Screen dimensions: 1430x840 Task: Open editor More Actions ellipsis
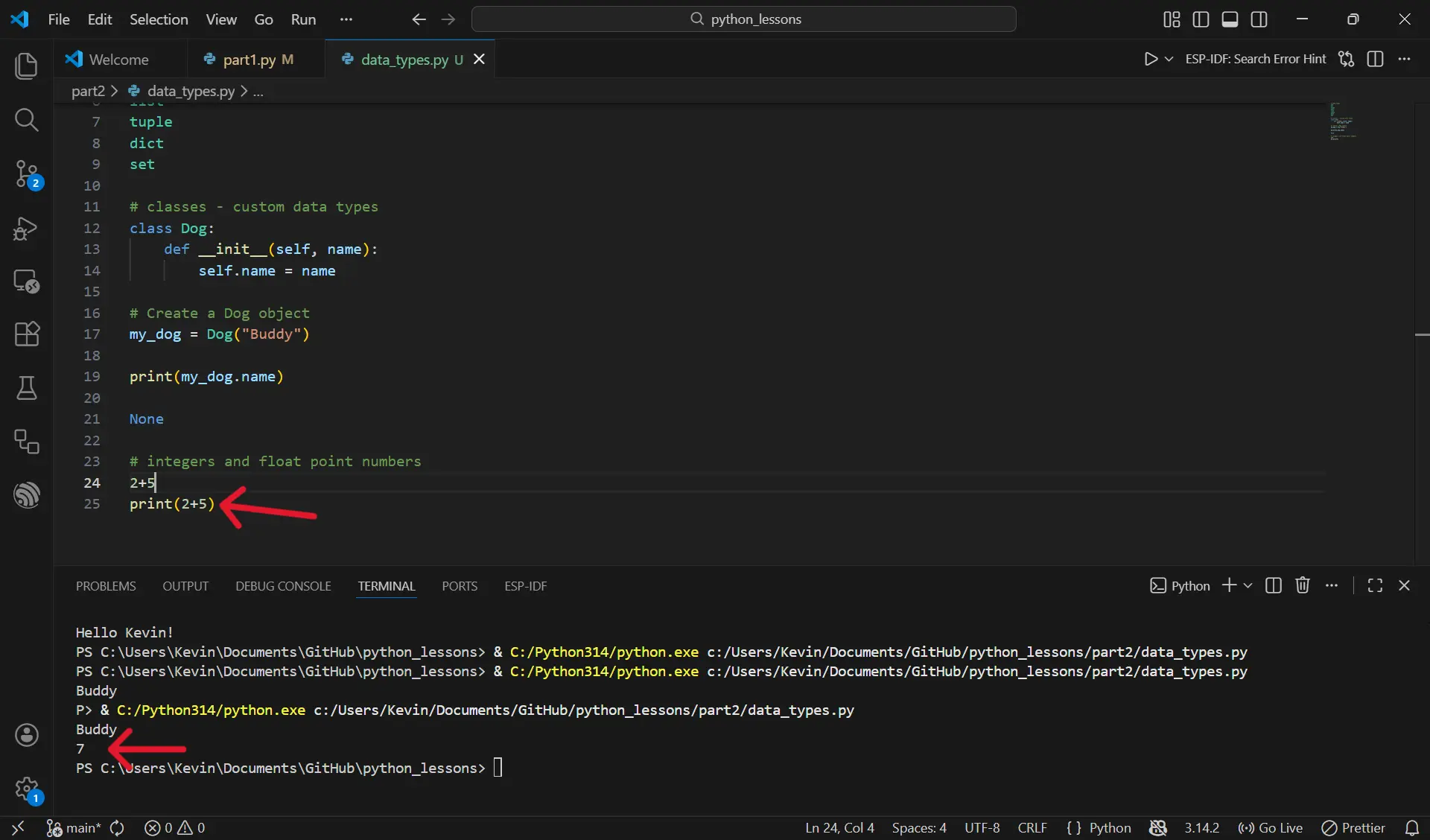(1404, 59)
